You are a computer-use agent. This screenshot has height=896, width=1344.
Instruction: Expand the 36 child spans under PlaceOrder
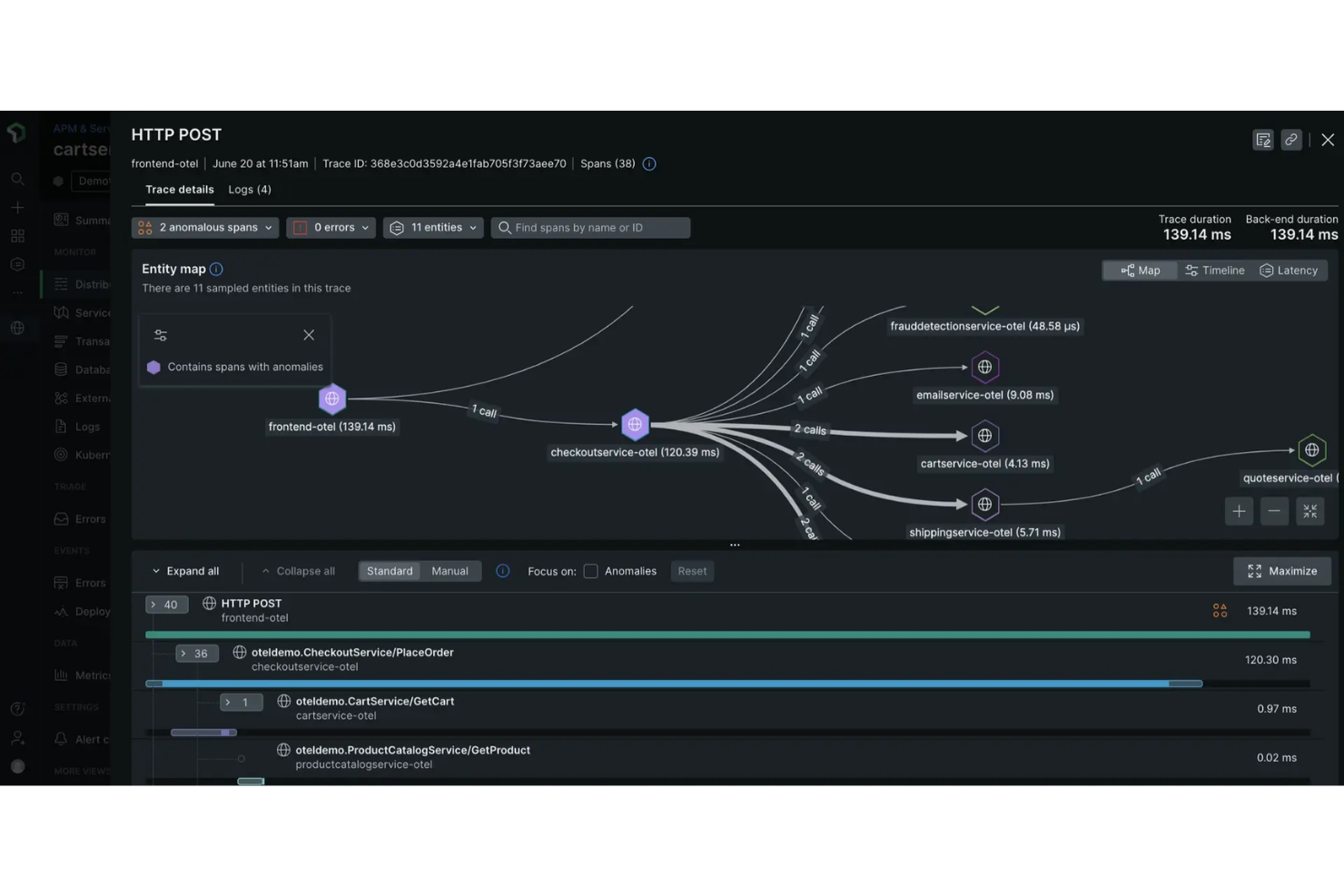pyautogui.click(x=196, y=653)
